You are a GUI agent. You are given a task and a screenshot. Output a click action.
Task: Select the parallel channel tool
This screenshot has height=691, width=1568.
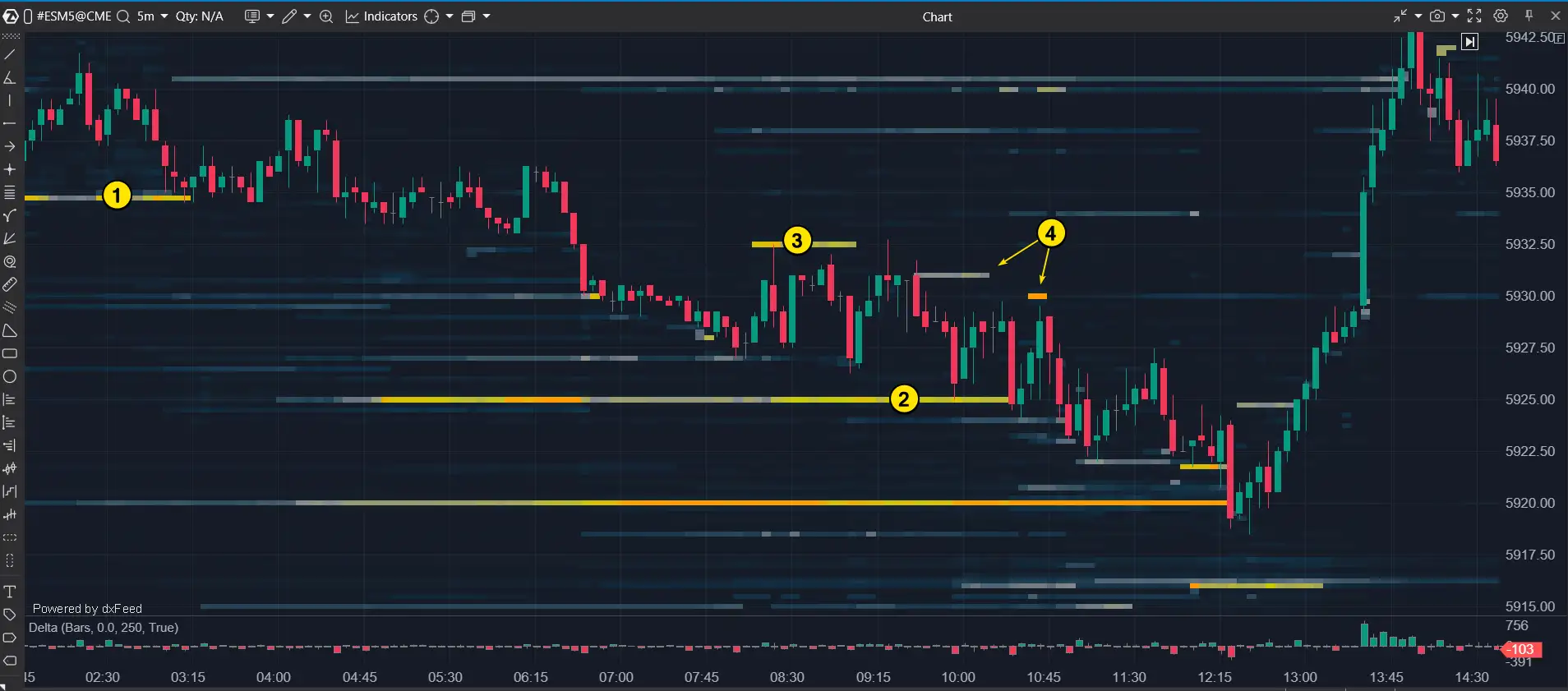(10, 307)
